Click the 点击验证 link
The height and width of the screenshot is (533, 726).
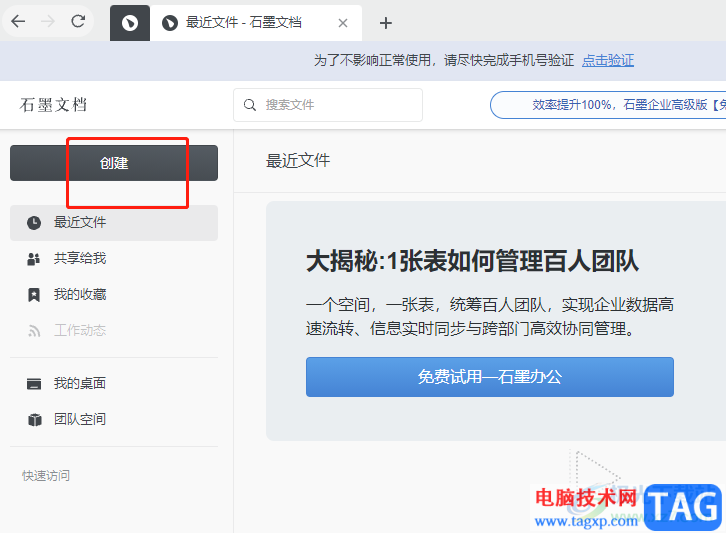[x=607, y=60]
